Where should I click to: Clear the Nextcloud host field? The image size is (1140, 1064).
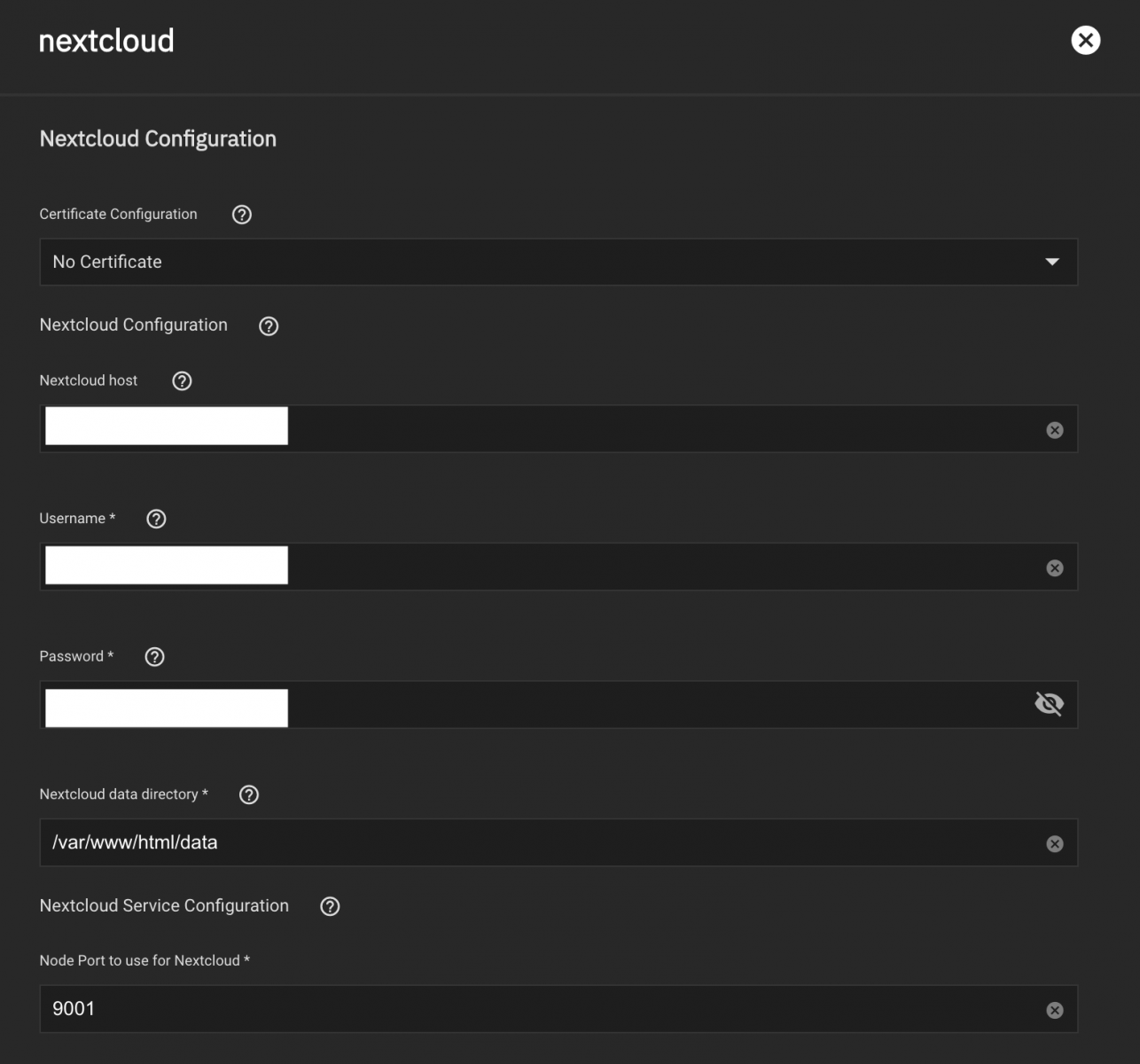pos(1055,430)
